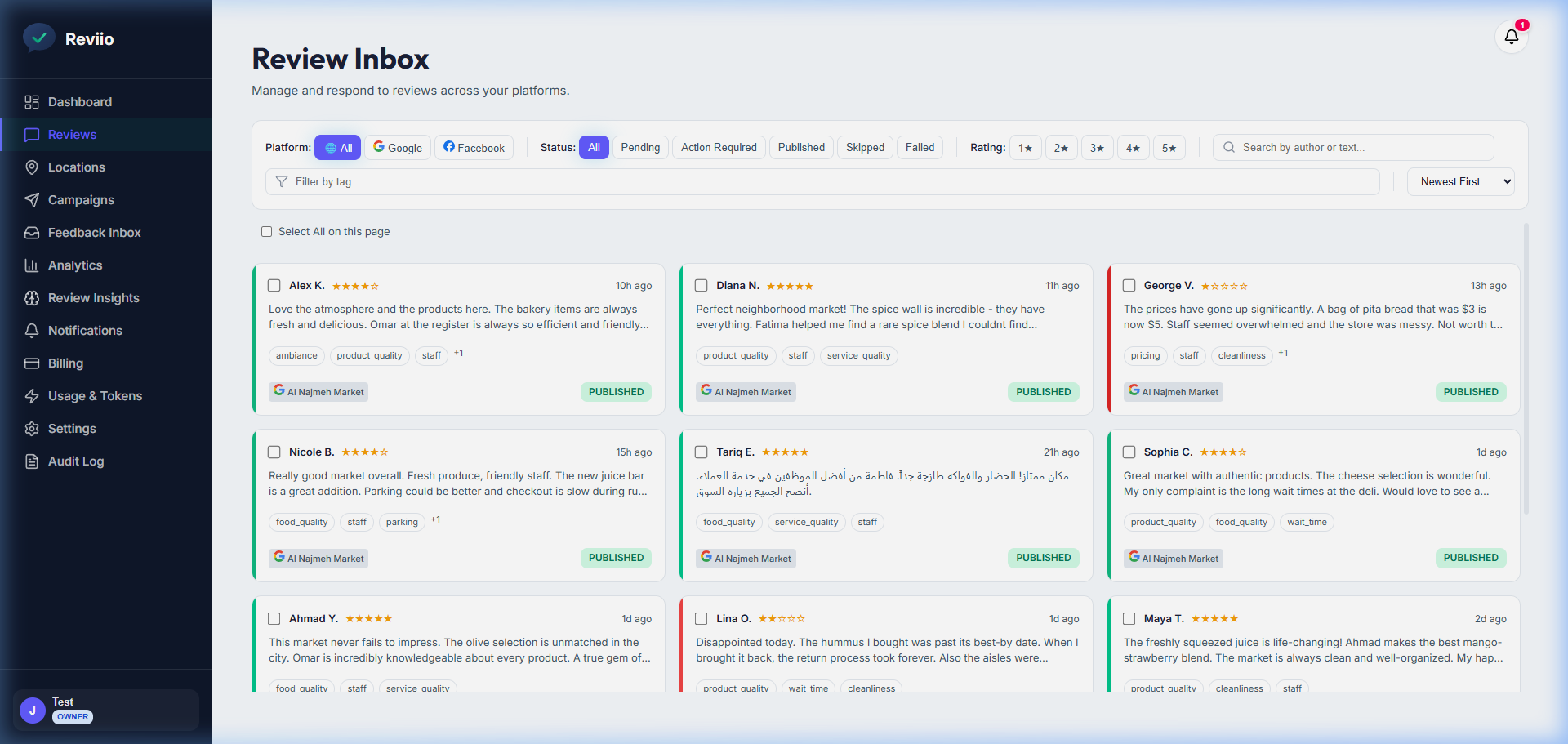
Task: Open notifications bell icon
Action: (x=1512, y=37)
